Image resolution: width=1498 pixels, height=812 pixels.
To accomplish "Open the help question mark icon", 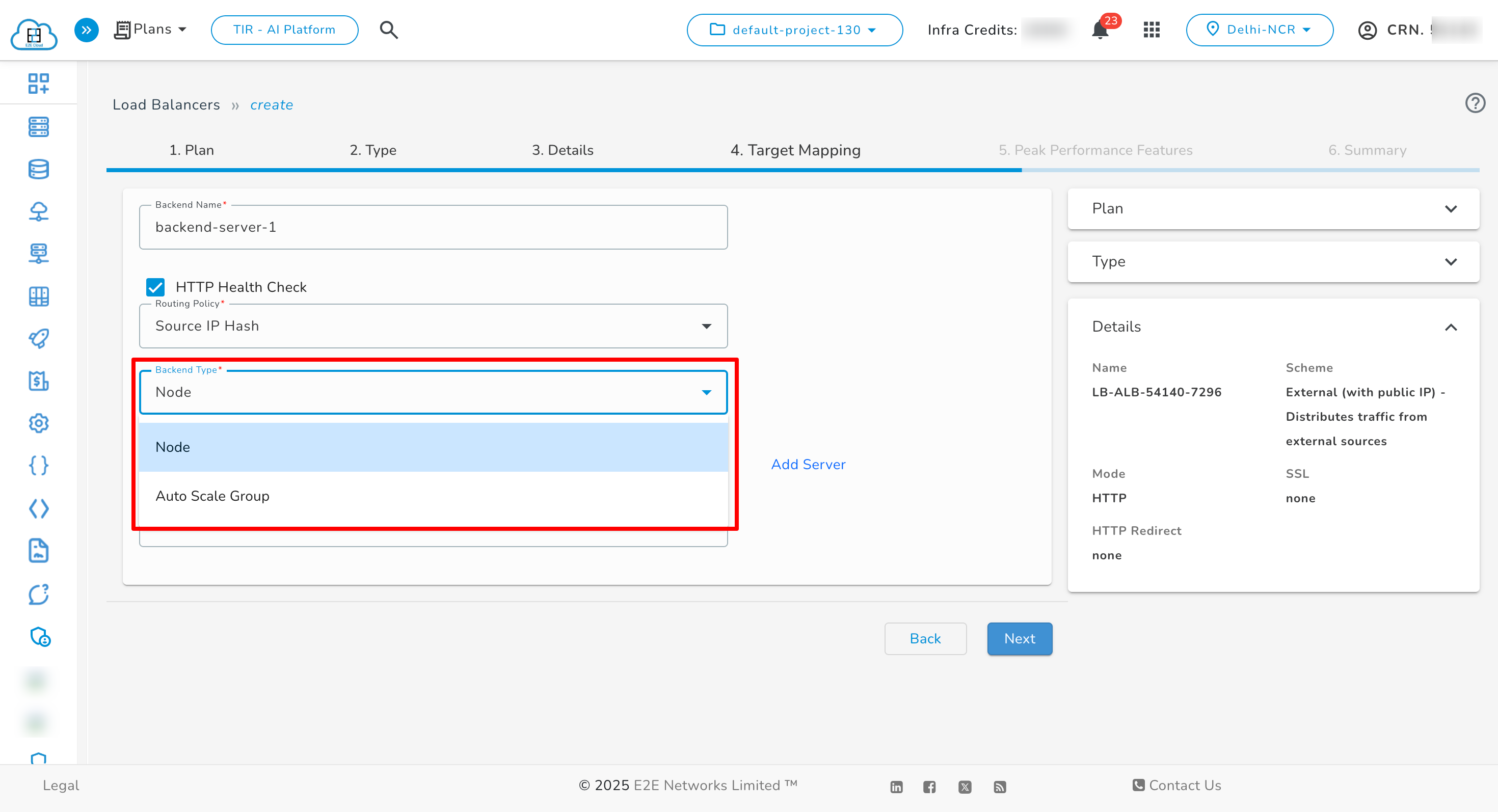I will 1475,103.
